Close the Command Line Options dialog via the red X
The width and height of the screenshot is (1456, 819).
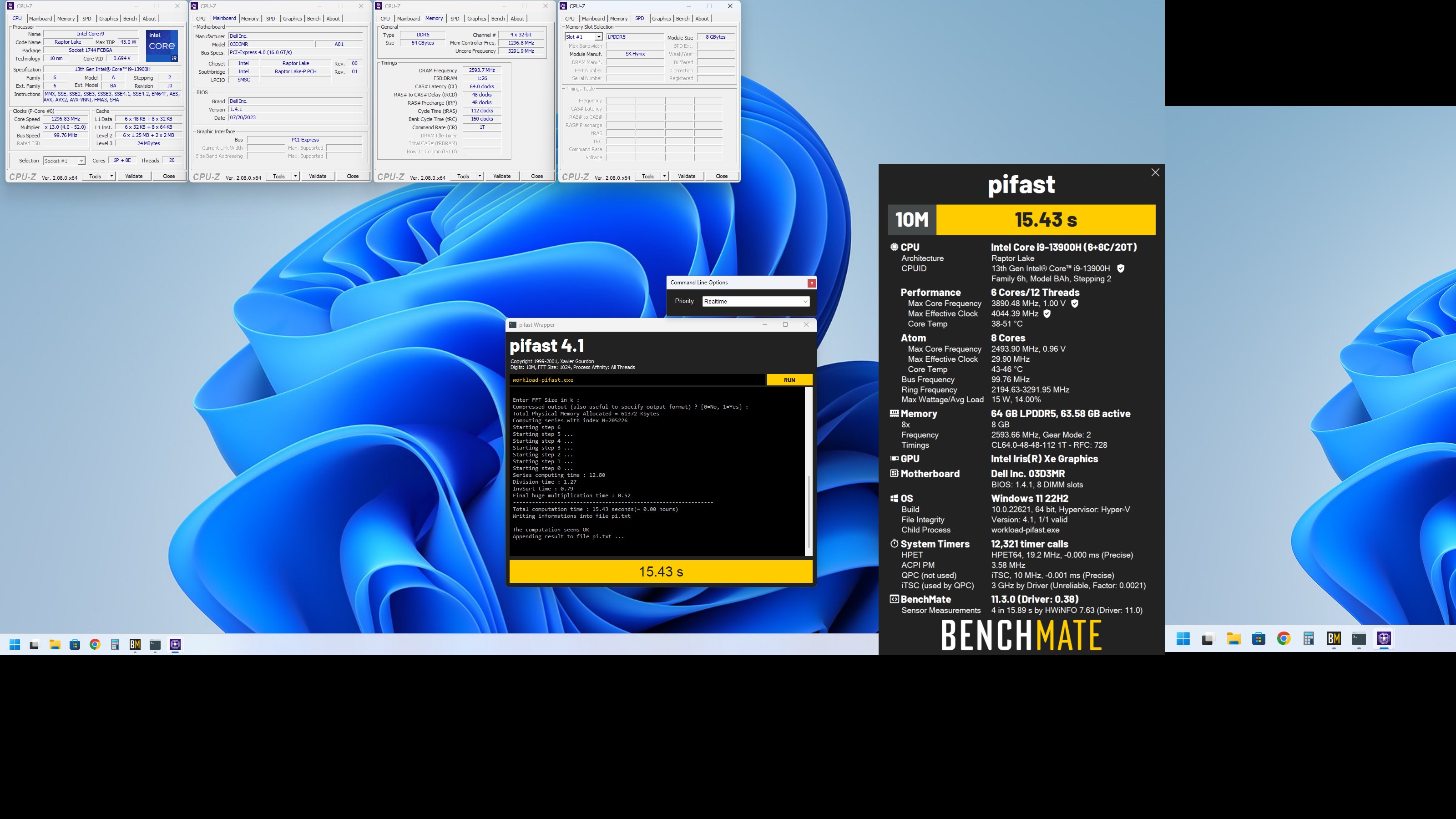(812, 283)
